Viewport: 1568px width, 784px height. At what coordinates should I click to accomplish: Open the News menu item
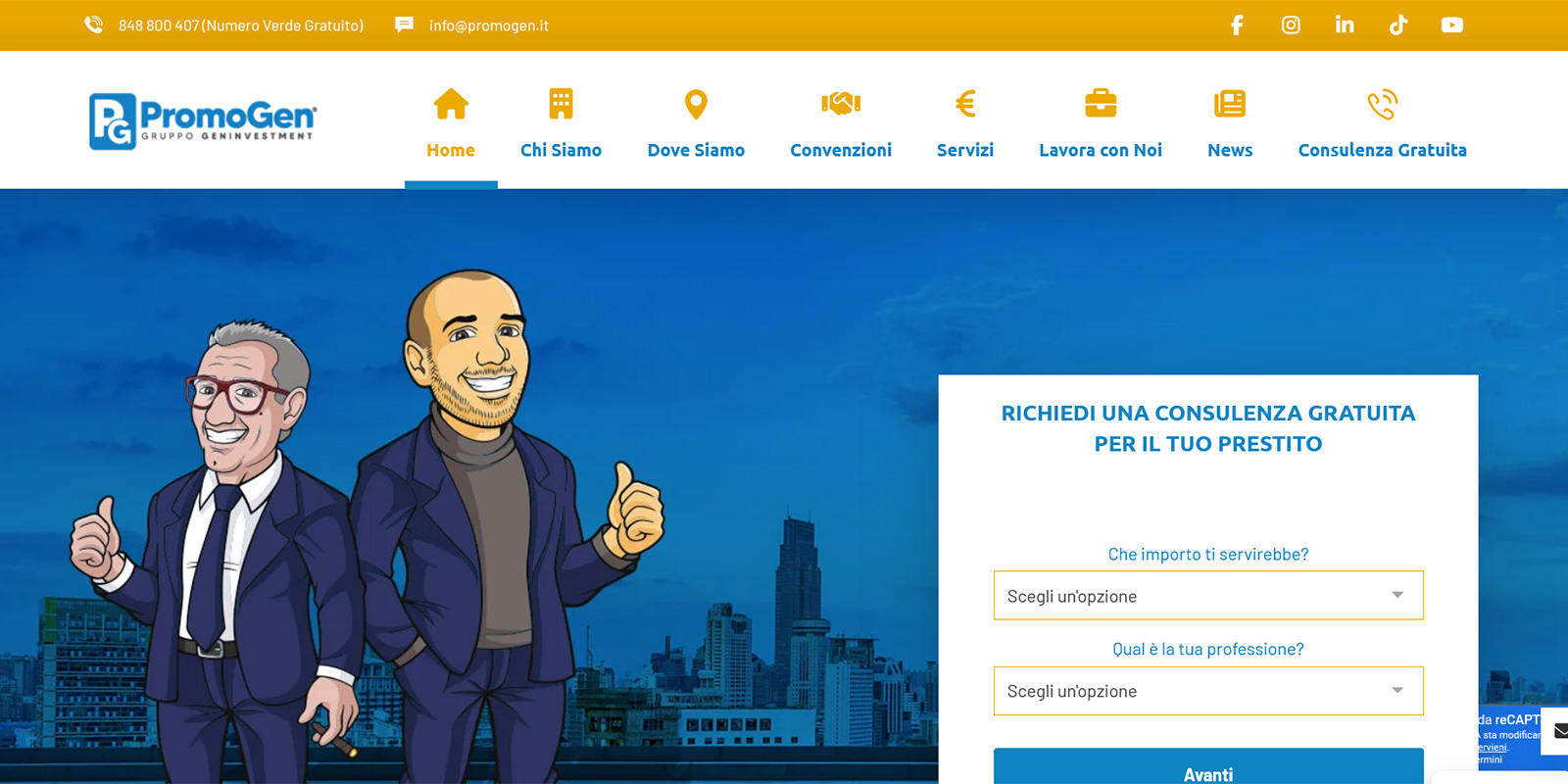(1230, 150)
